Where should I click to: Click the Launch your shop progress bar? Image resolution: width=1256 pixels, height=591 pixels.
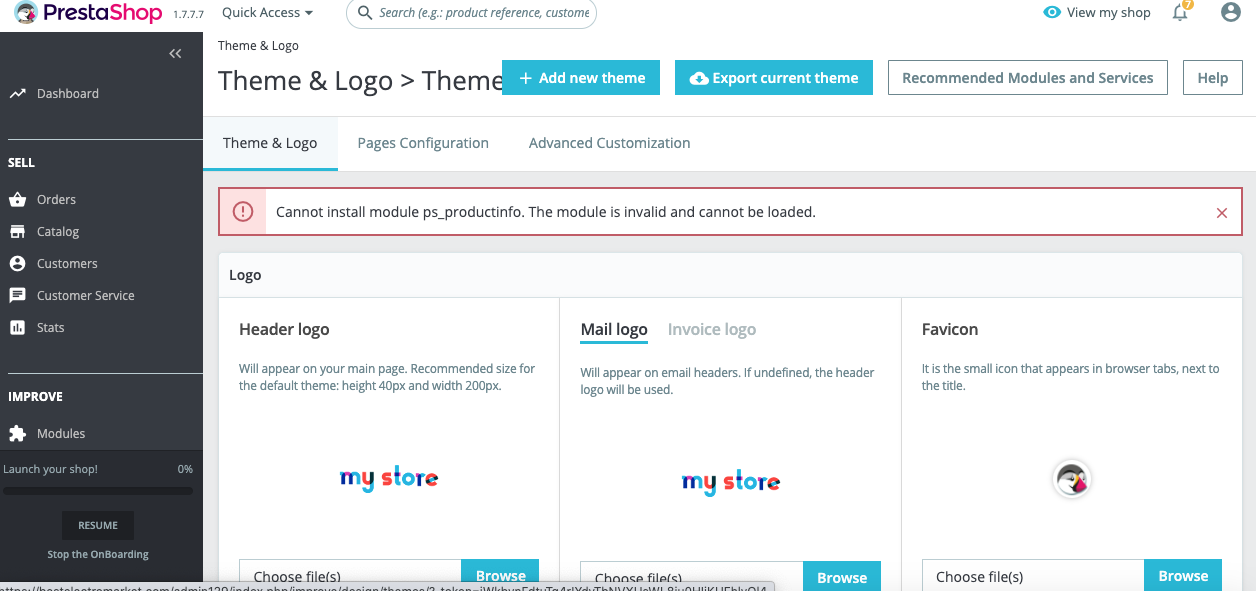(x=98, y=491)
